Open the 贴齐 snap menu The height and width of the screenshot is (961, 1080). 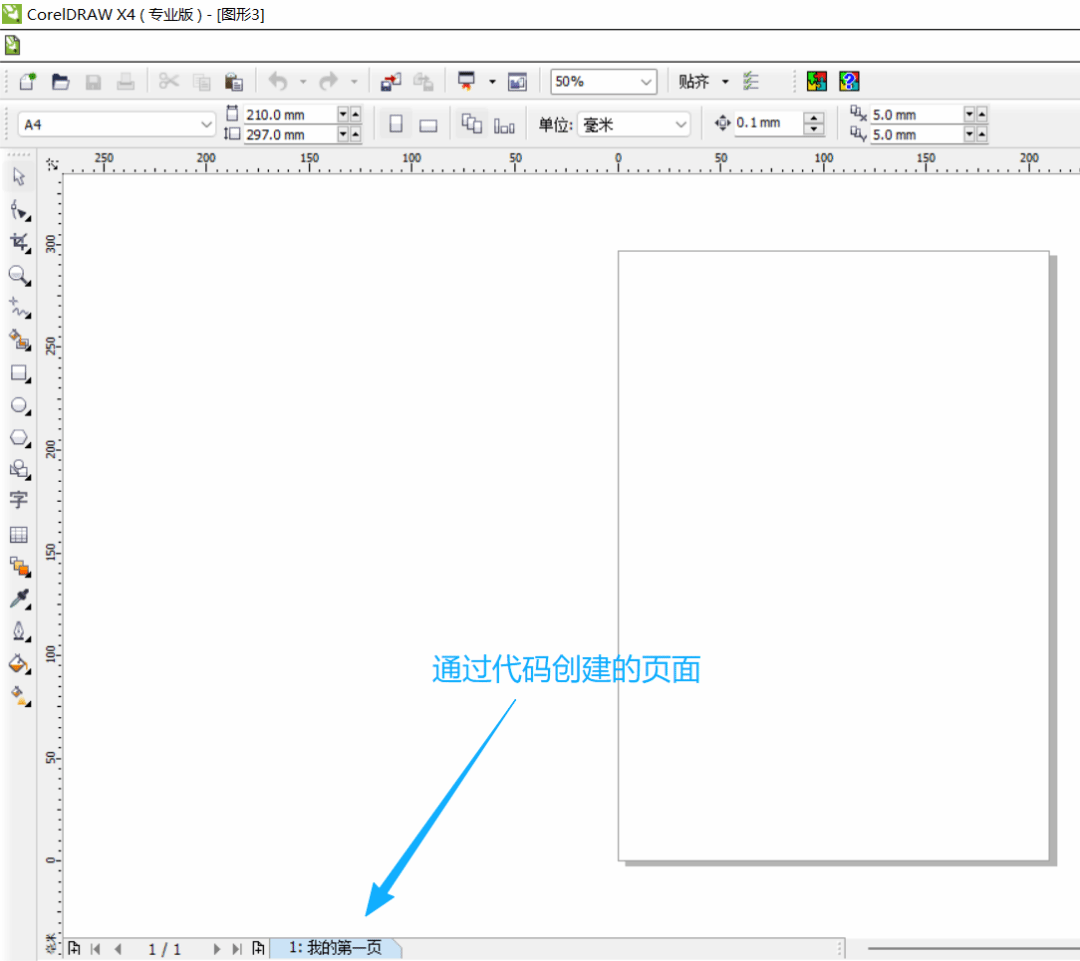point(703,82)
